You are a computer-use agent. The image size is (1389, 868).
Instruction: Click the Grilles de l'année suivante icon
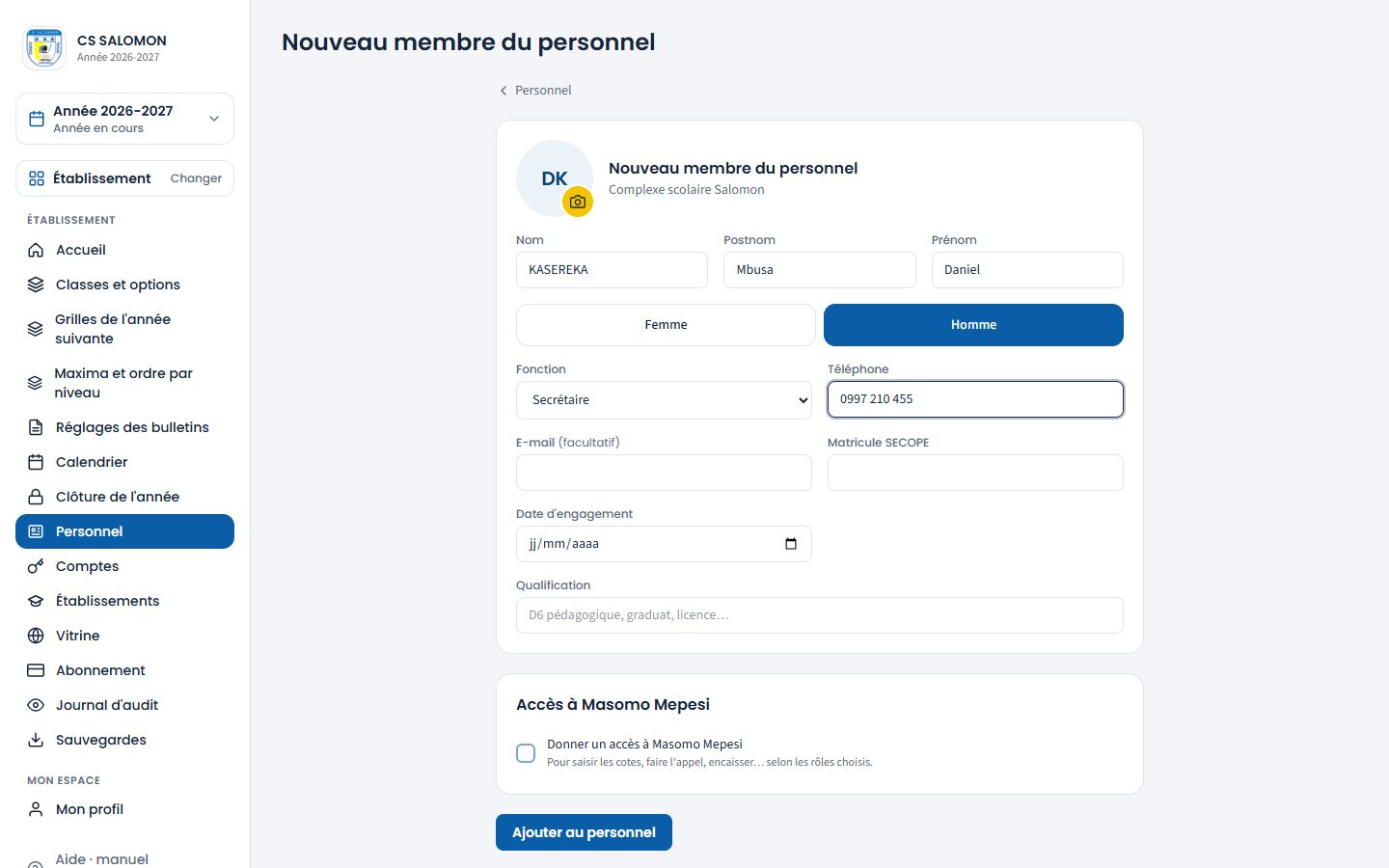pos(36,329)
